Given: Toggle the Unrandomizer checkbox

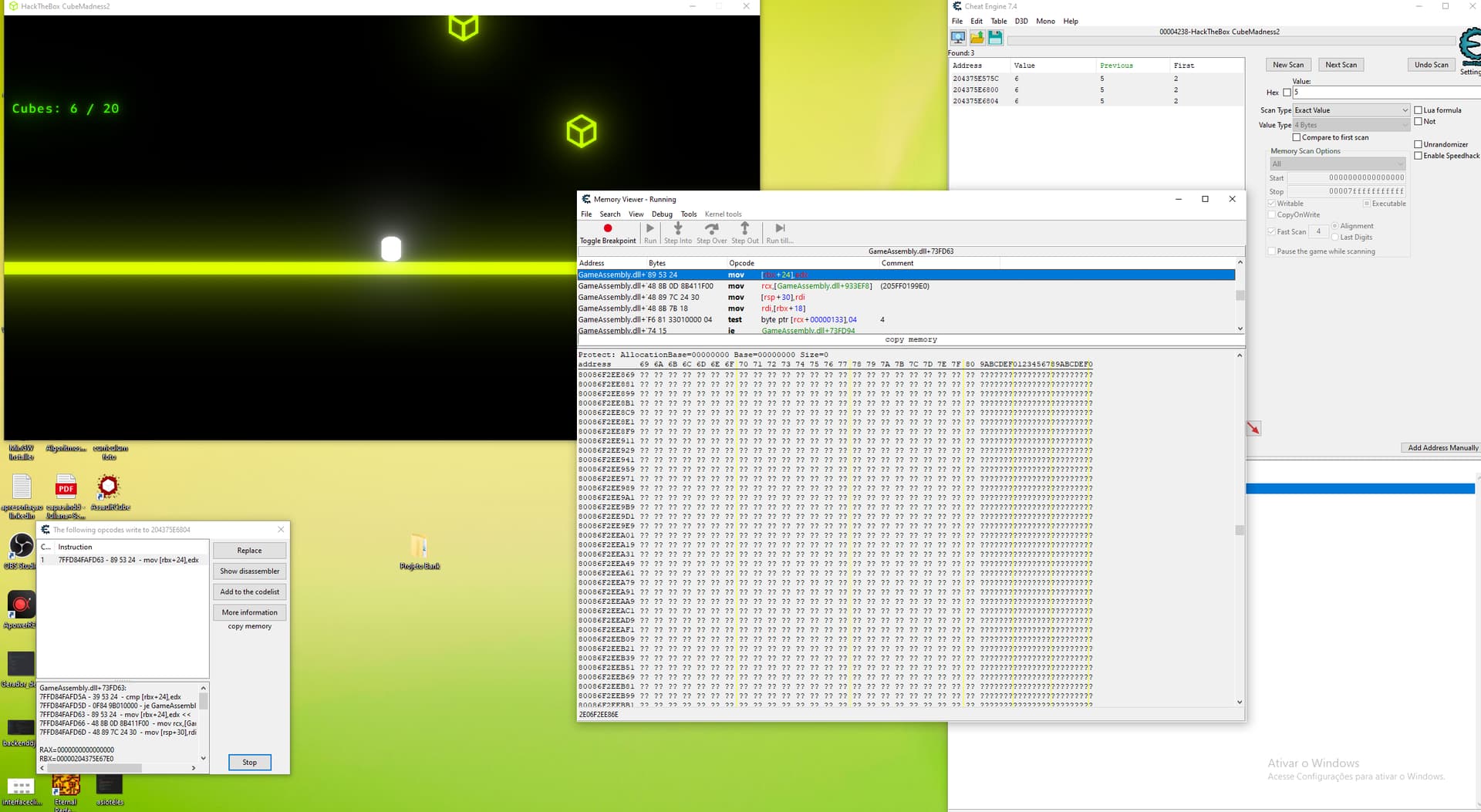Looking at the screenshot, I should 1418,144.
